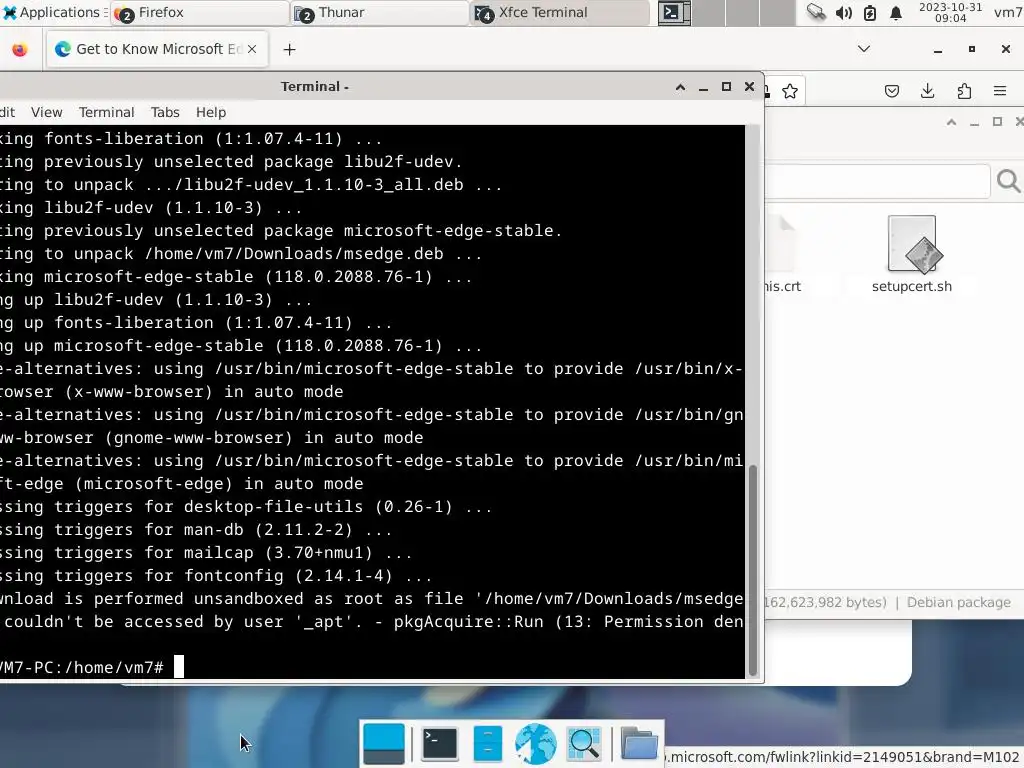Click the battery power tray icon
The height and width of the screenshot is (768, 1024).
(x=870, y=12)
